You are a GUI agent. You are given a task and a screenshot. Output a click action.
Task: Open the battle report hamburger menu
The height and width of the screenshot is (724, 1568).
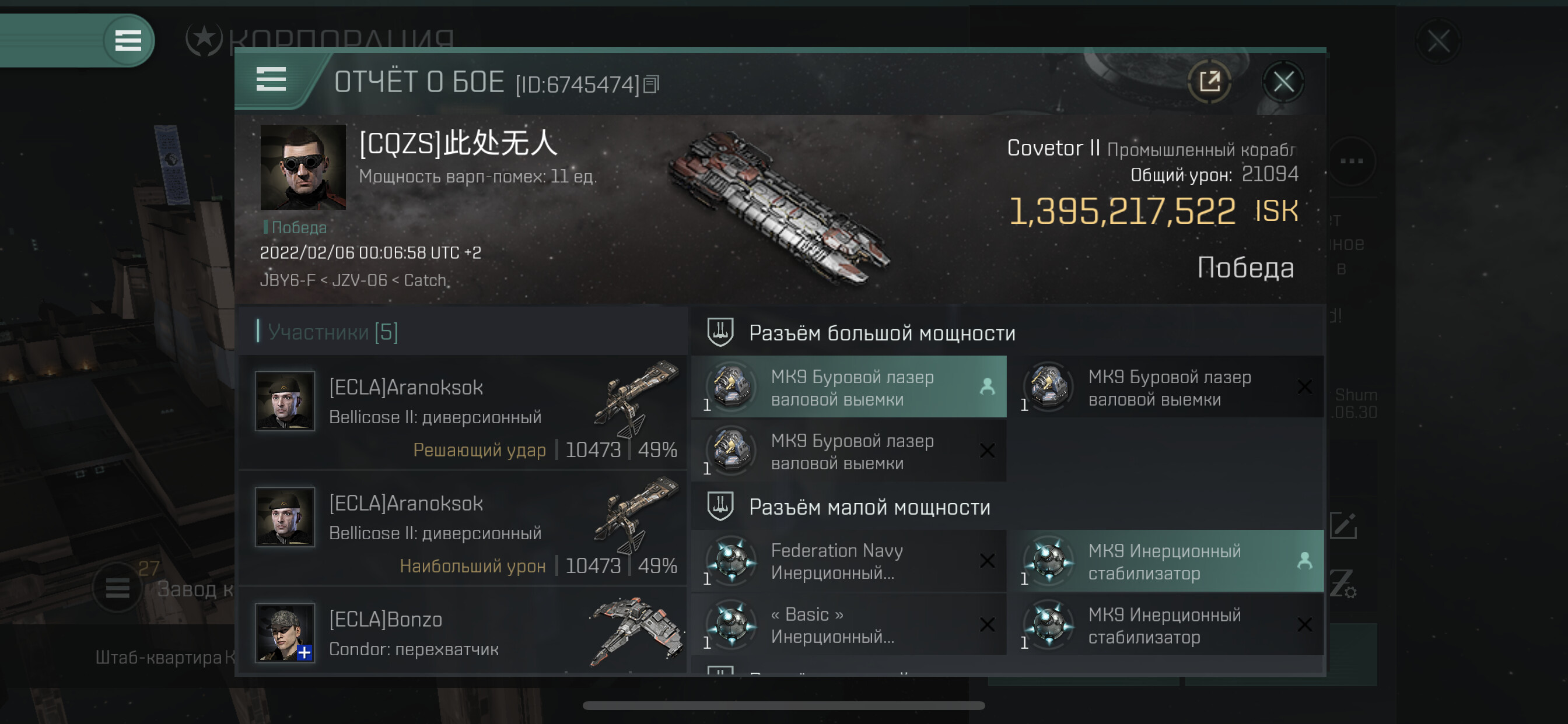(271, 80)
